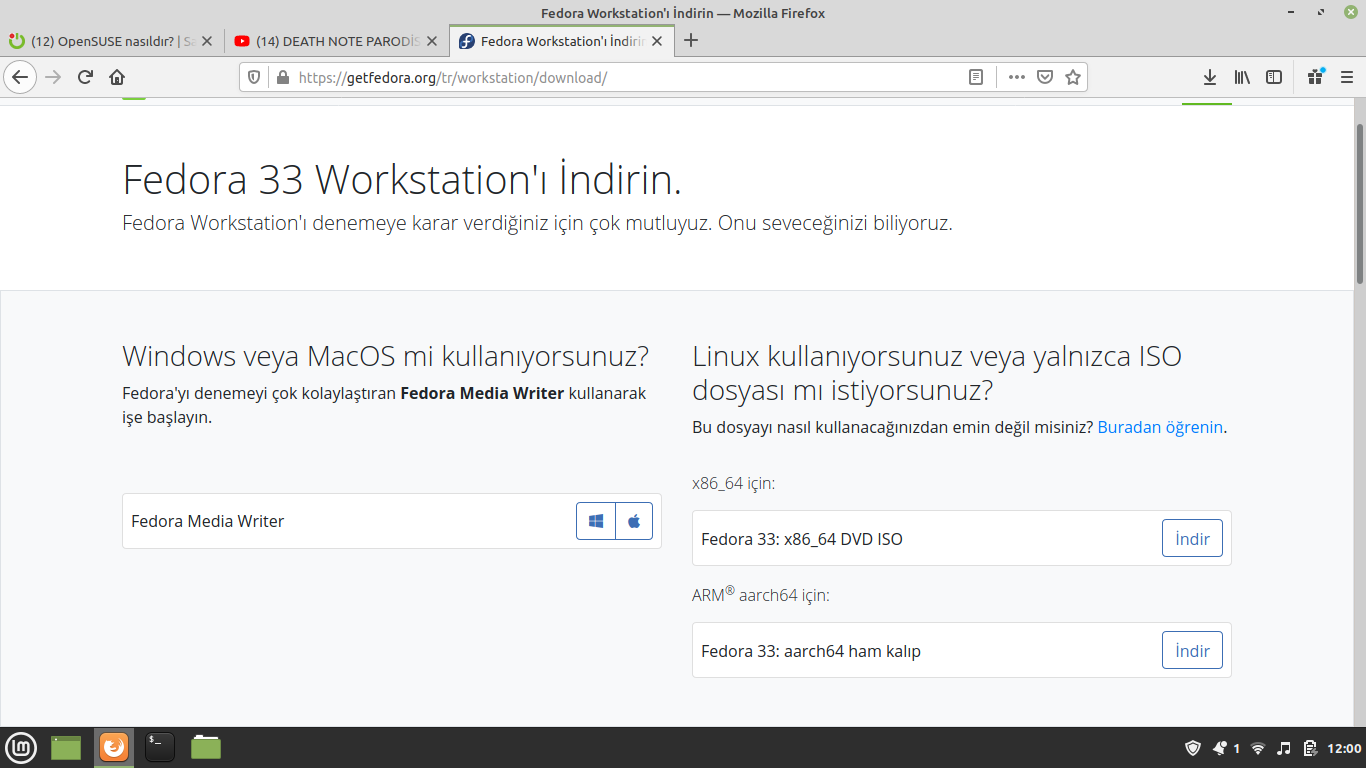Close the Fedora Workstation tab
The image size is (1366, 768).
[658, 41]
